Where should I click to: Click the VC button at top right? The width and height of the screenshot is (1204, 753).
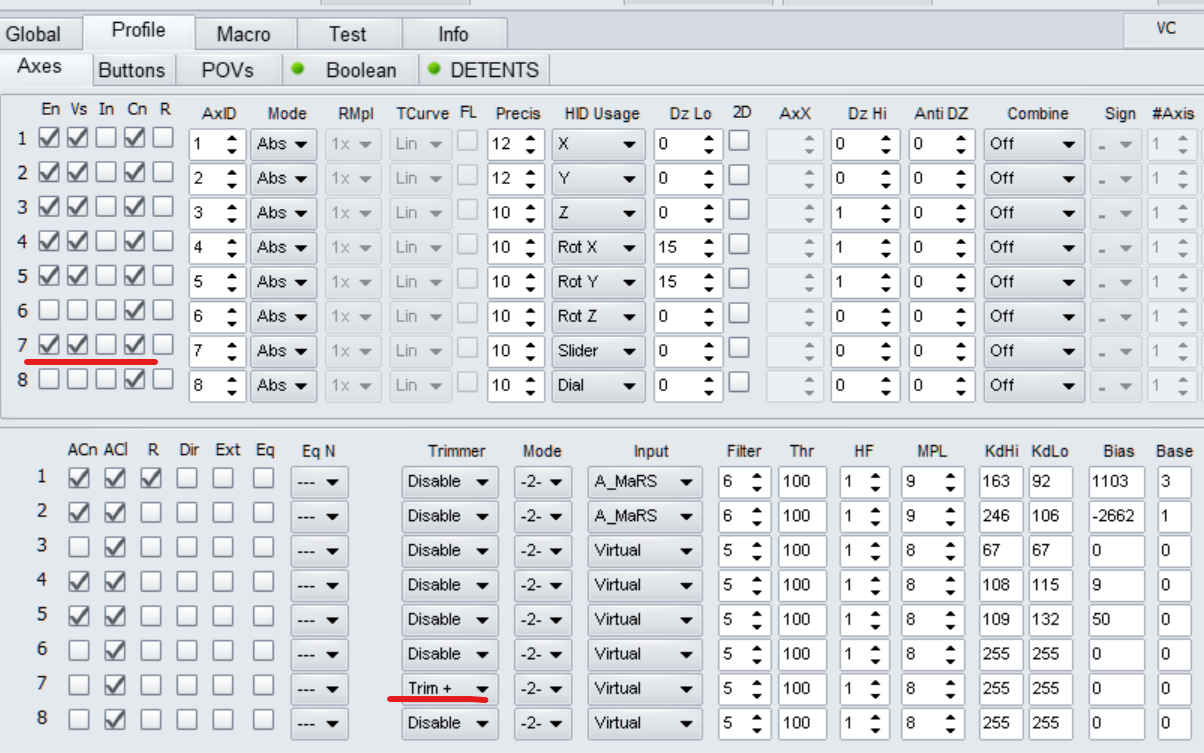point(1165,28)
